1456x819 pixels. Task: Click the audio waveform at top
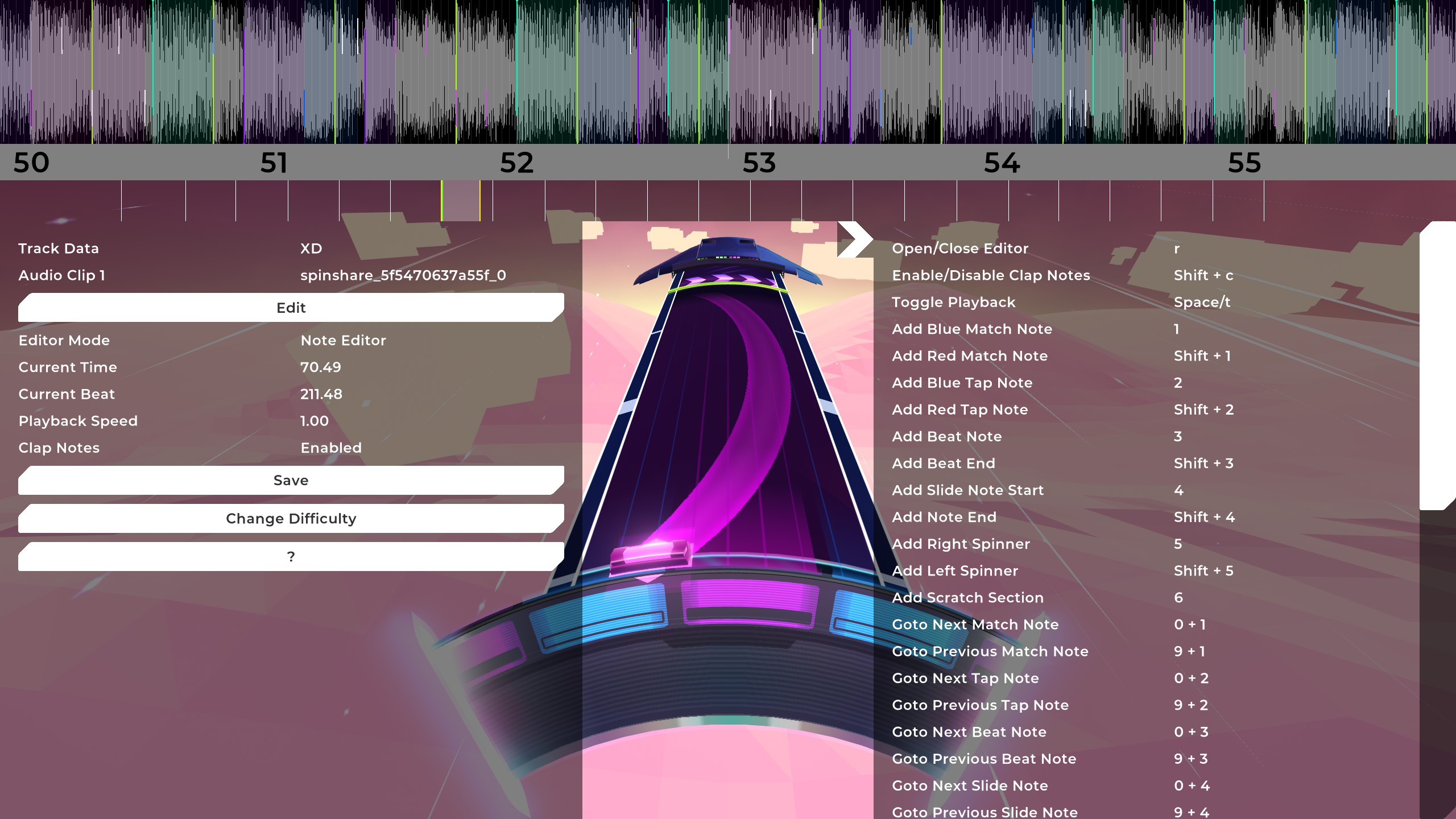pos(728,71)
